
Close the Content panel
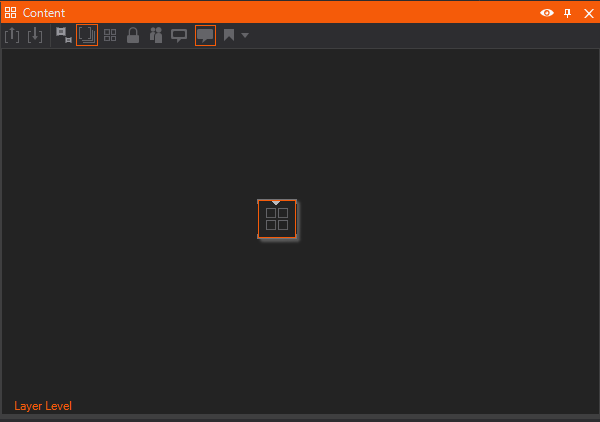coord(589,13)
